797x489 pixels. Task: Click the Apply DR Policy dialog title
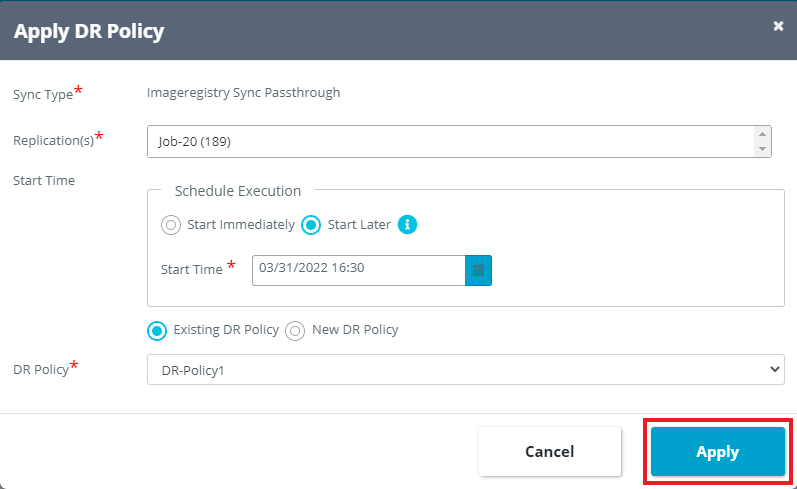click(x=88, y=31)
